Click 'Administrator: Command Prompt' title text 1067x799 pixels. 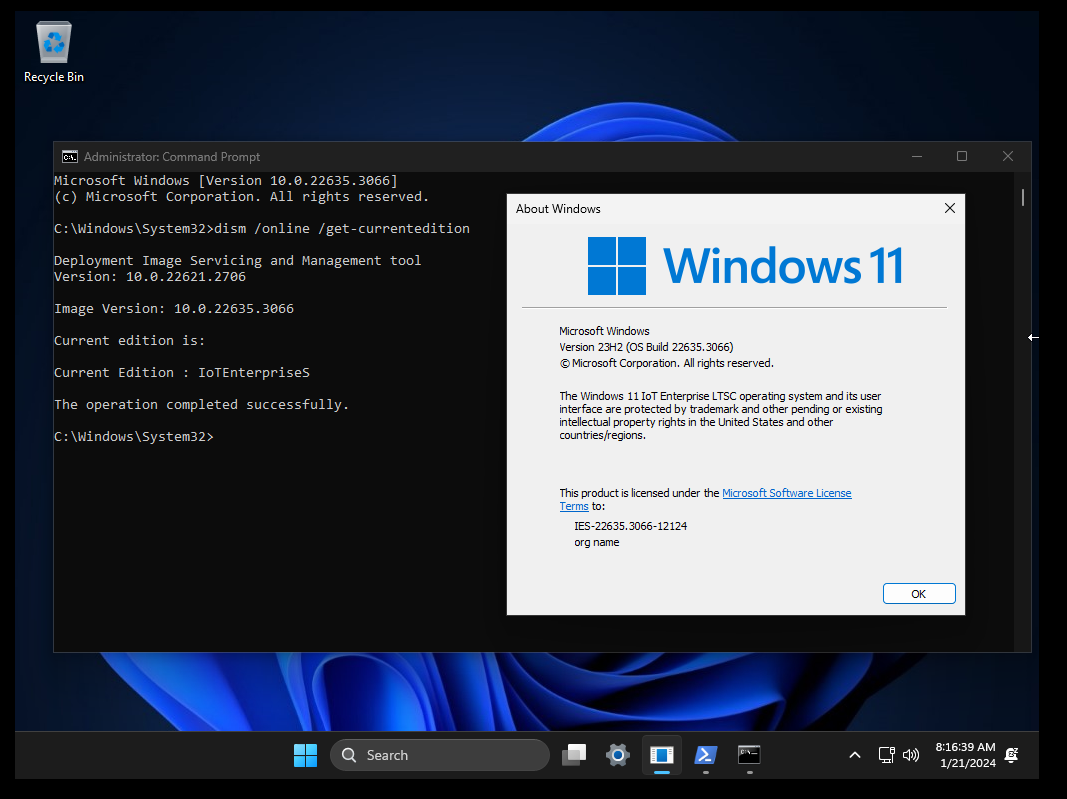pyautogui.click(x=171, y=157)
